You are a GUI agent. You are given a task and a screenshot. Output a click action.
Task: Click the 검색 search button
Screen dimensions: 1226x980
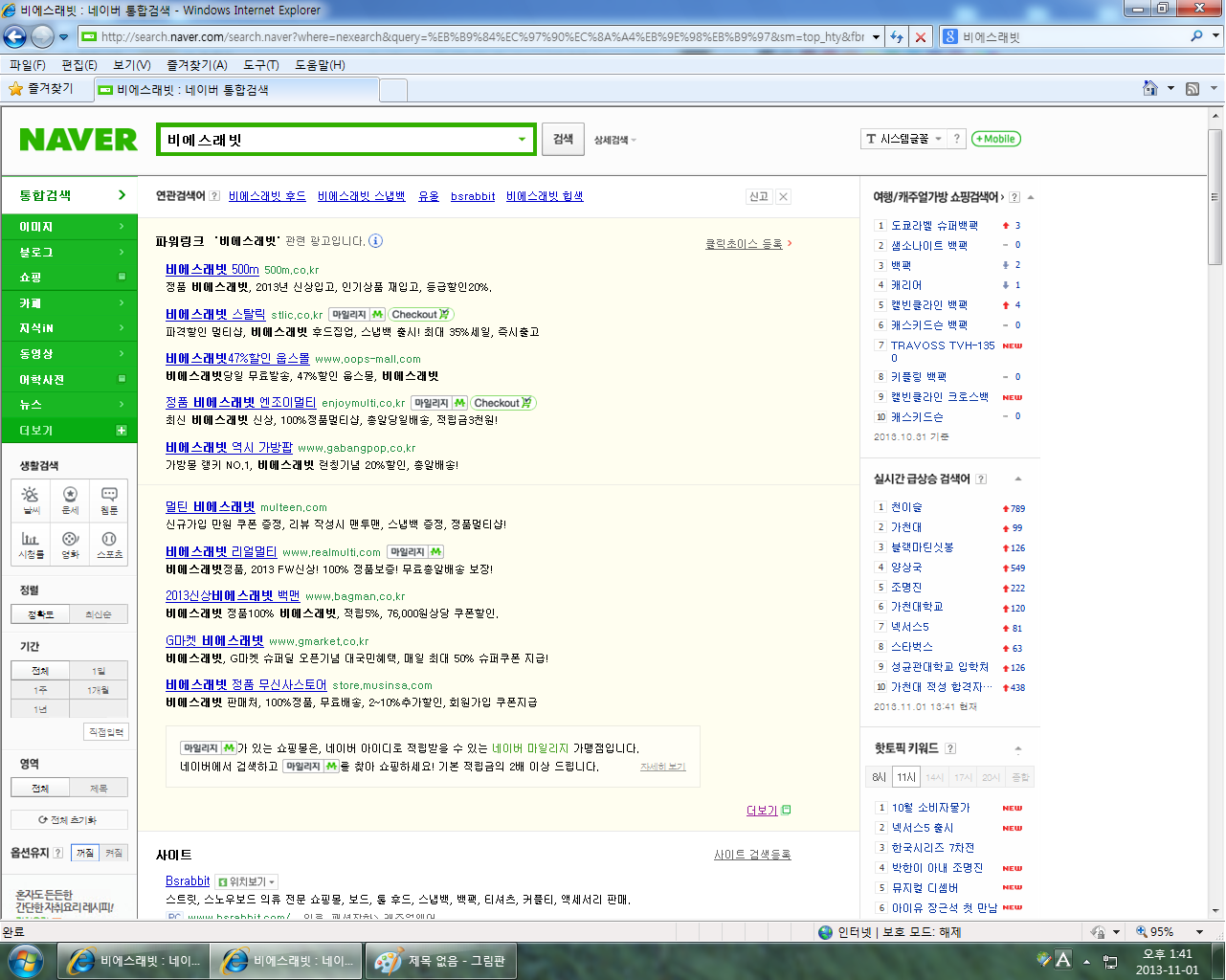coord(564,140)
